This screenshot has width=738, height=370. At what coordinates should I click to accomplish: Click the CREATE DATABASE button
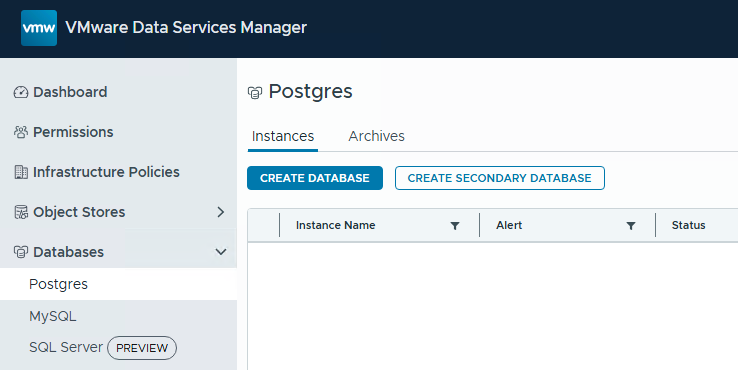tap(315, 178)
